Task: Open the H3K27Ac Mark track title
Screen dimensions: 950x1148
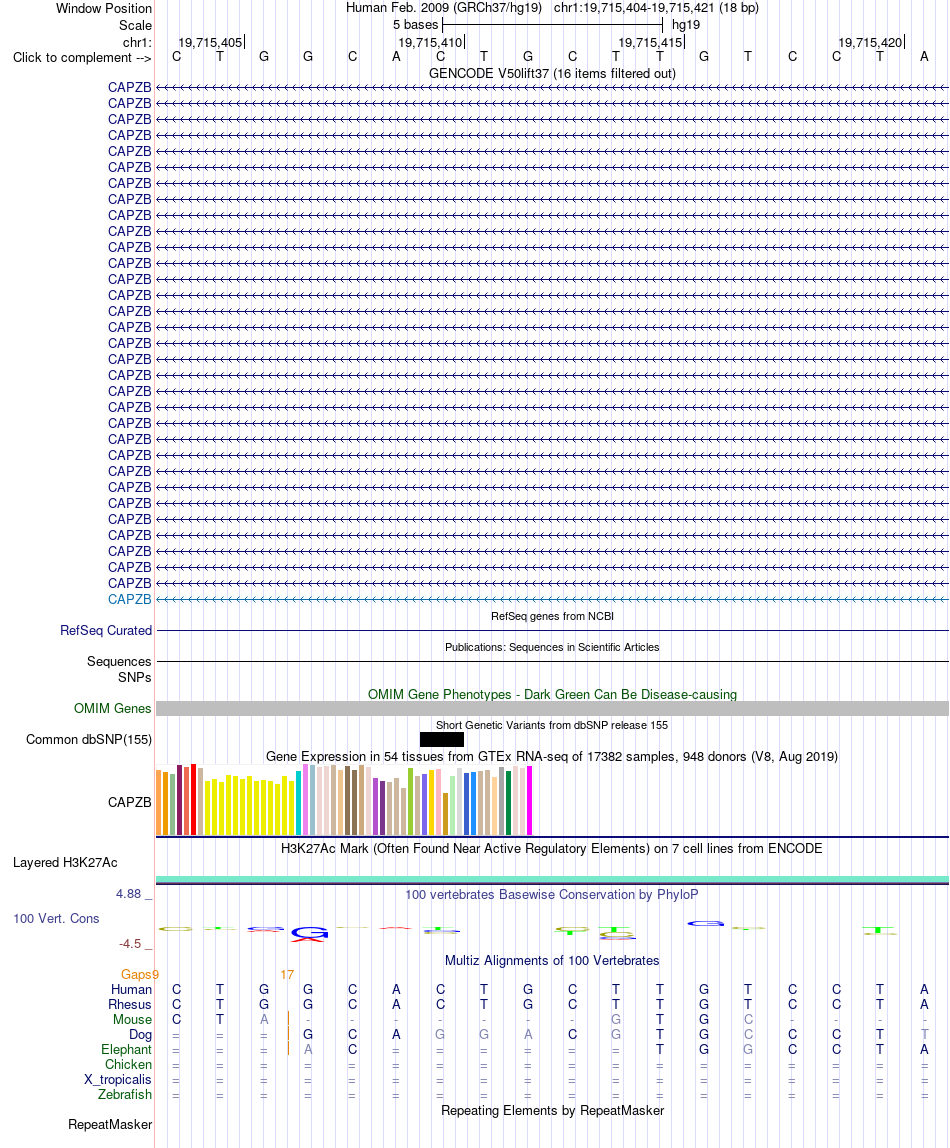Action: click(x=552, y=849)
